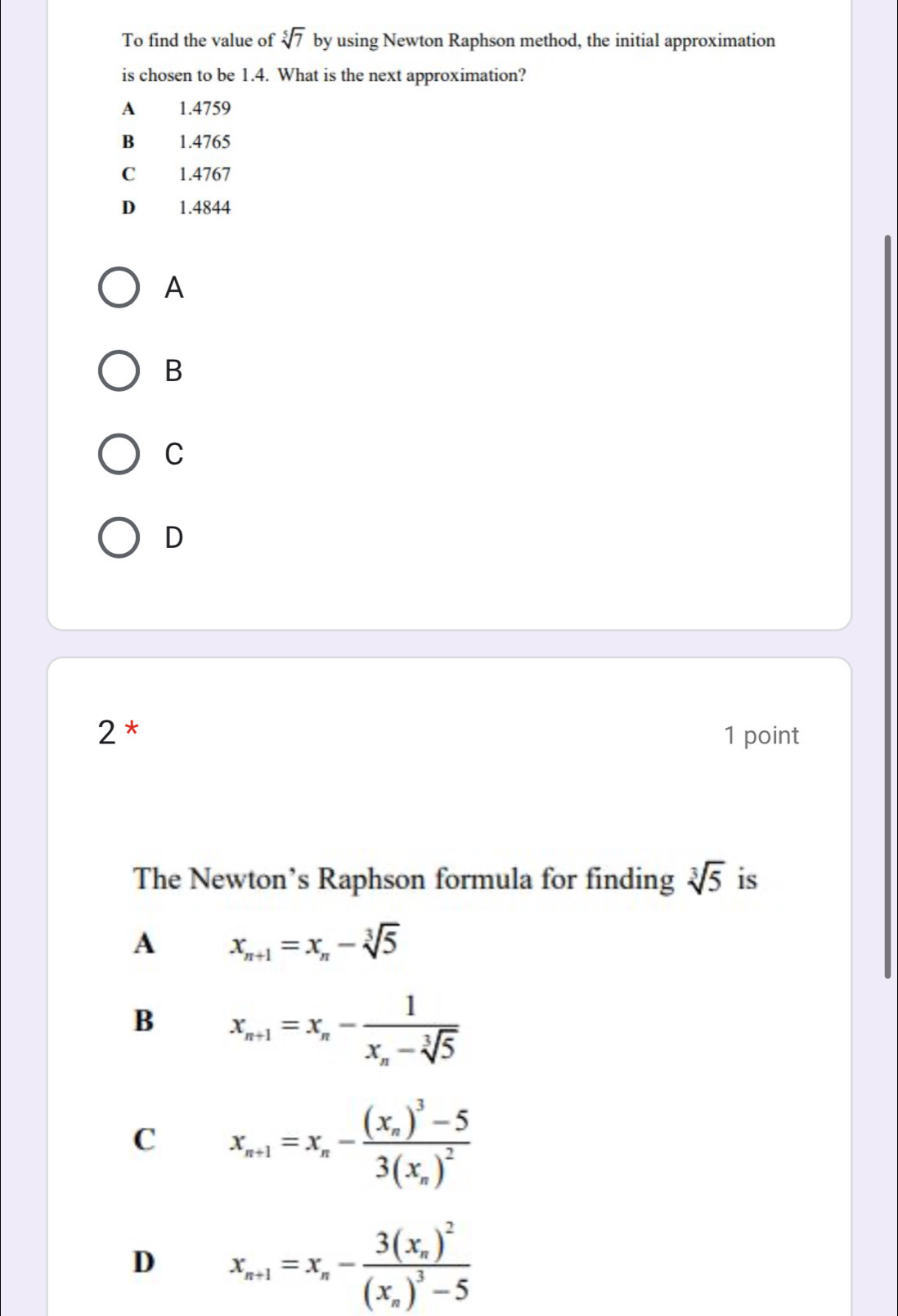Click 'The Newton's Raphson formula' question text
The height and width of the screenshot is (1316, 898).
click(404, 879)
